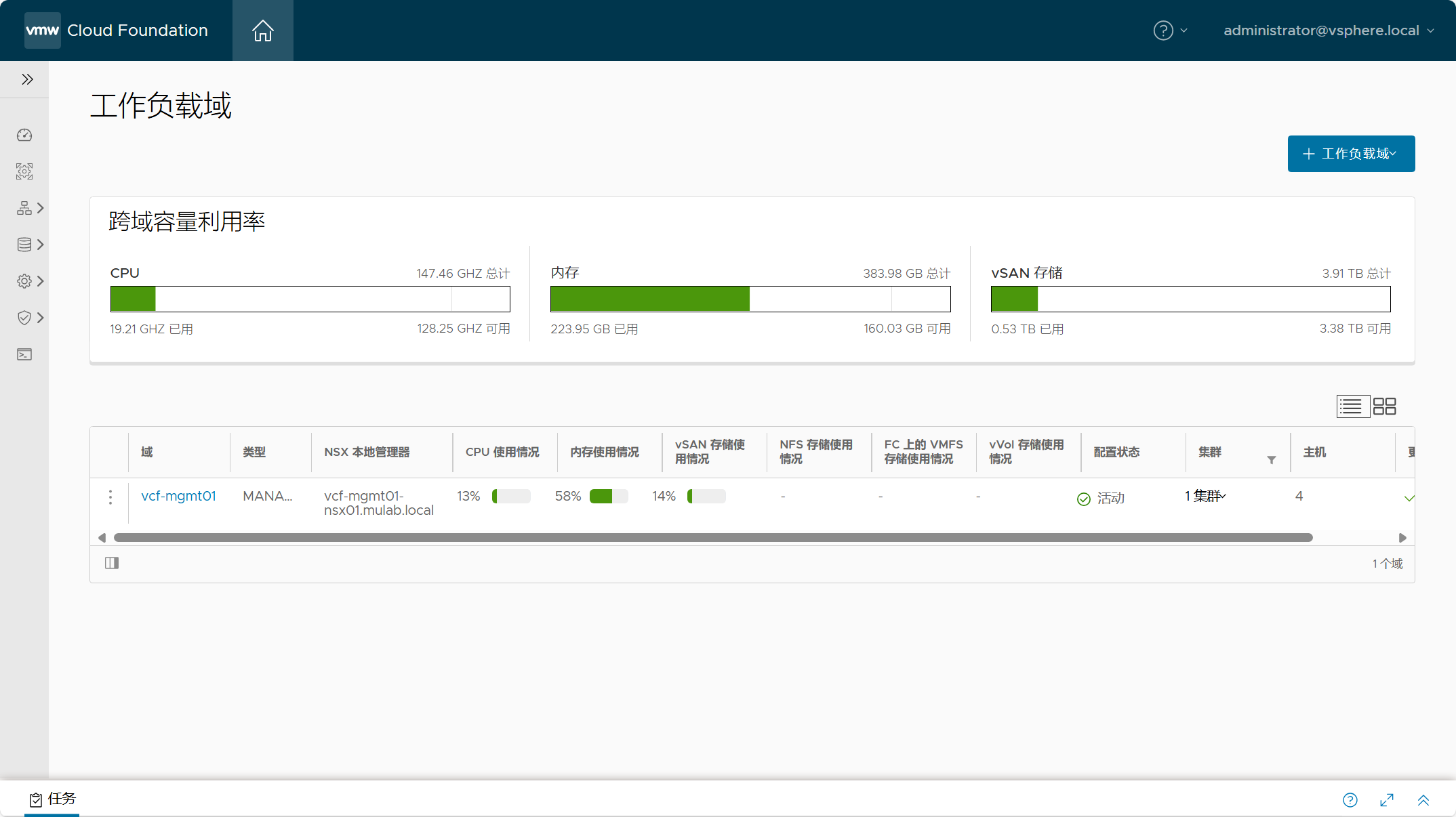Sort by CPU 使用情况 column header

click(x=502, y=452)
